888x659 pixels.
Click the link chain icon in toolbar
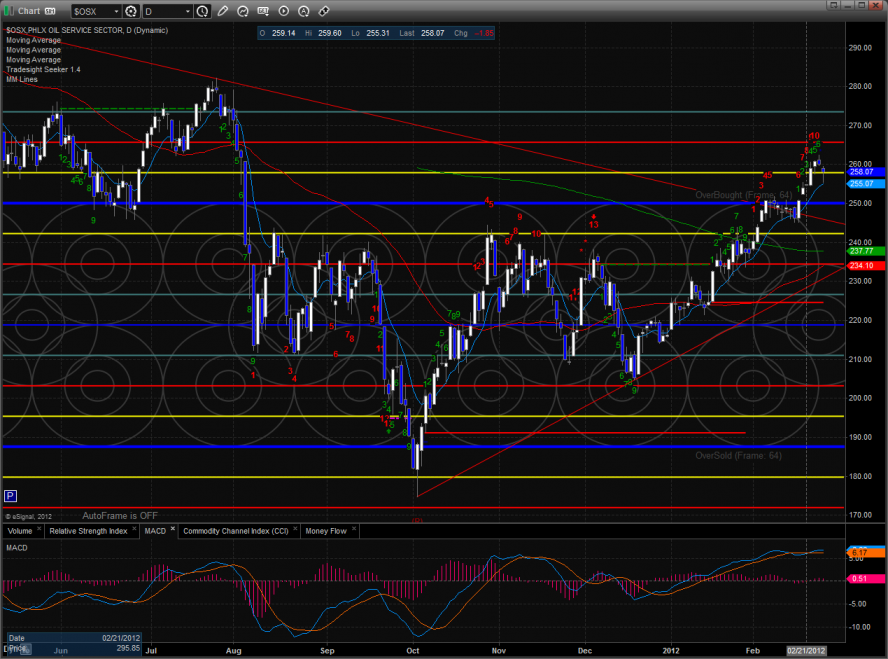323,11
